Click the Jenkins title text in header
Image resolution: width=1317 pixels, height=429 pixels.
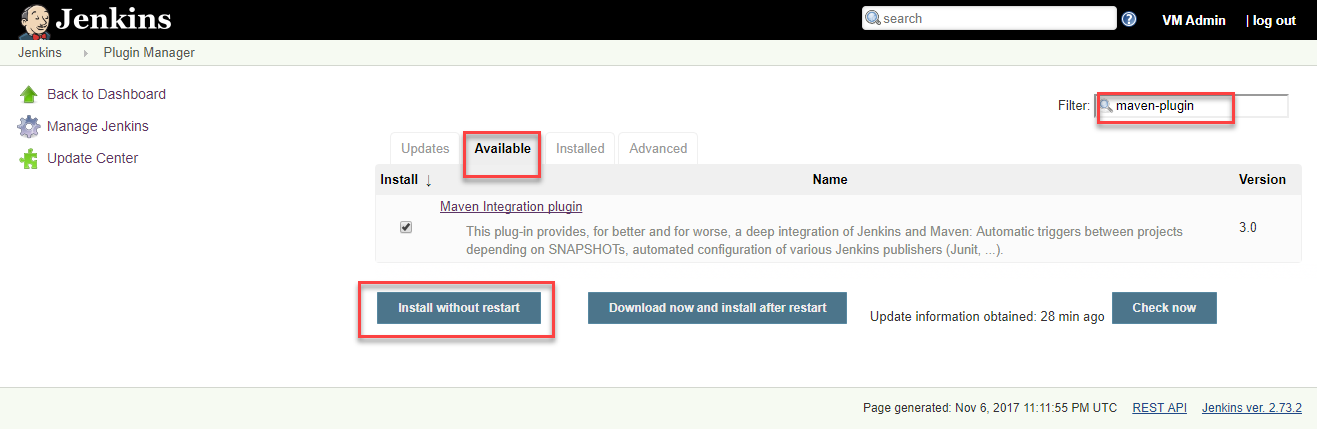(x=114, y=19)
